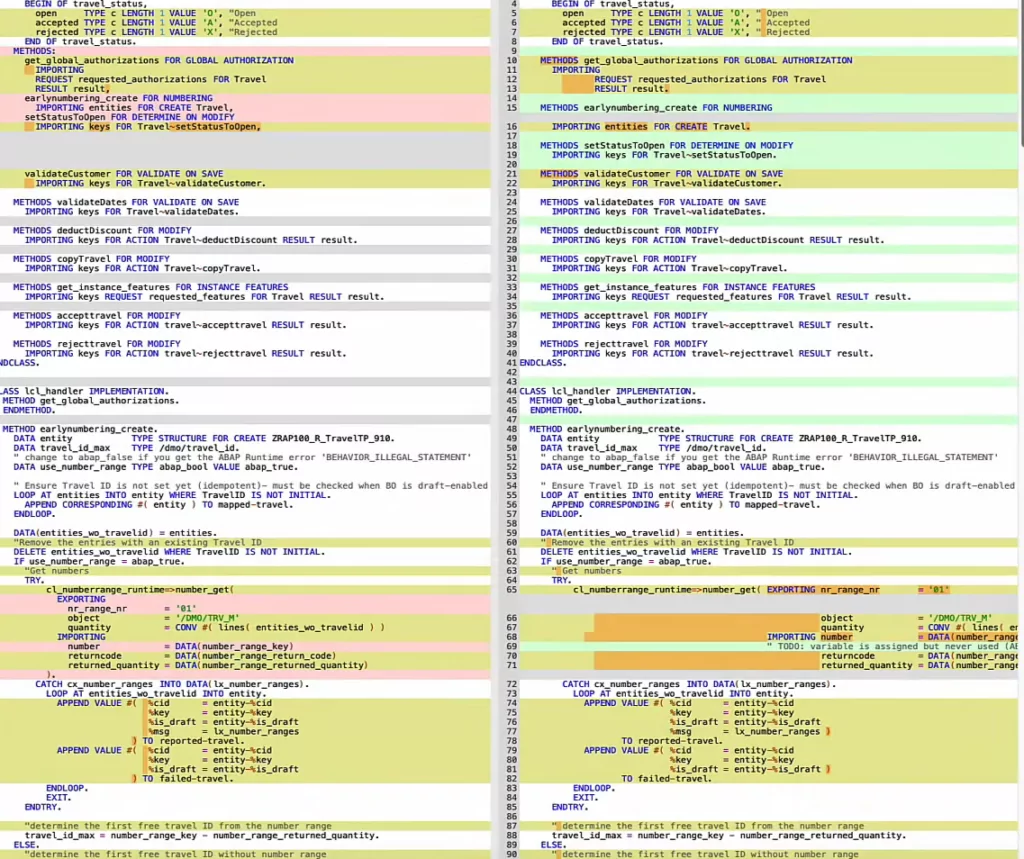
Task: Select highlighted word 'entities' on line 16
Action: [x=626, y=127]
